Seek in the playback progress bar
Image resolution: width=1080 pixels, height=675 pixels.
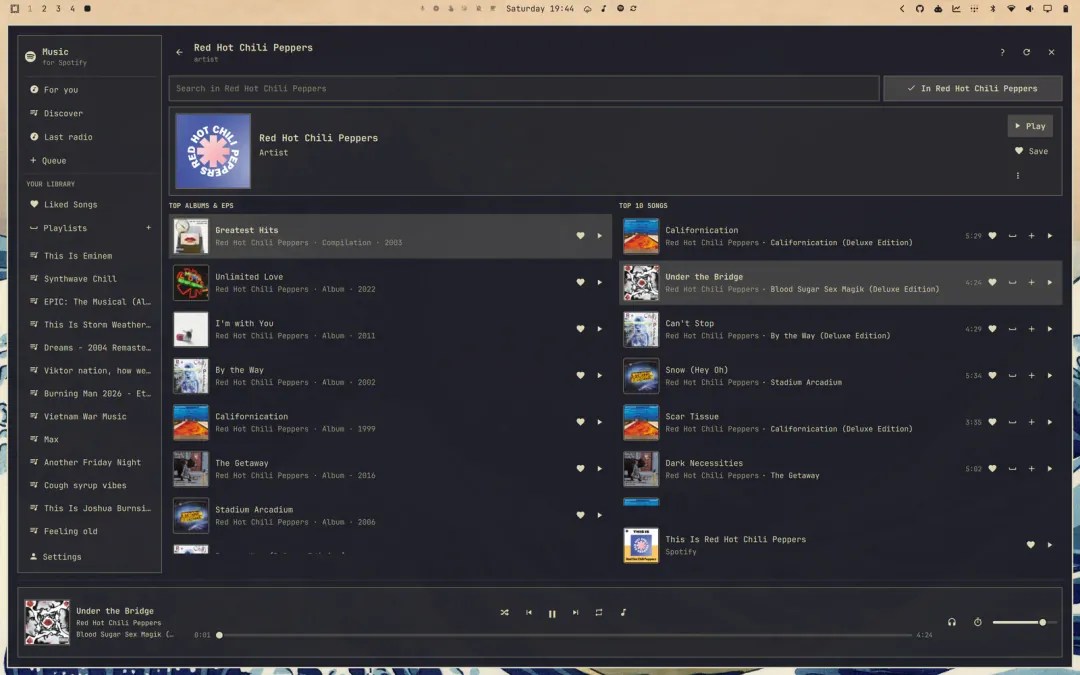click(565, 635)
